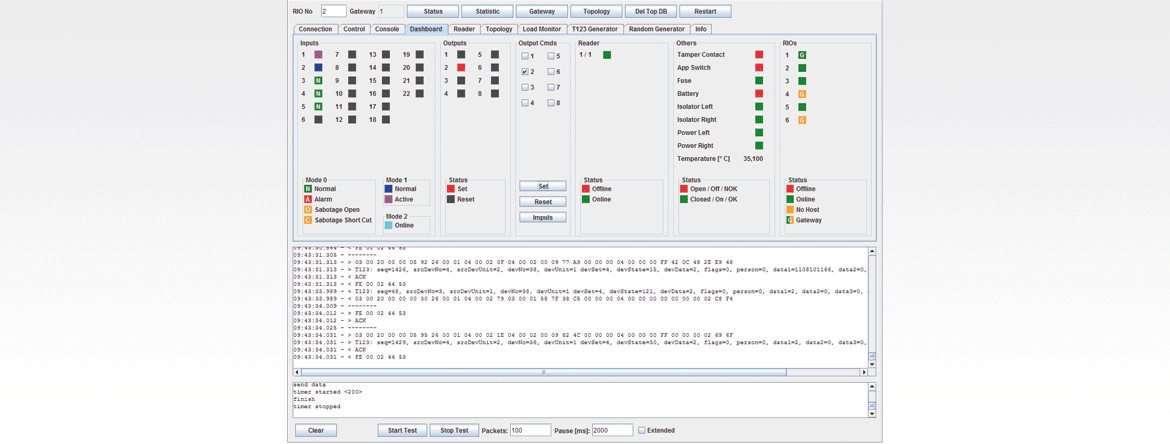Open the Random Generator tab
Viewport: 1170px width, 444px height.
click(x=657, y=29)
